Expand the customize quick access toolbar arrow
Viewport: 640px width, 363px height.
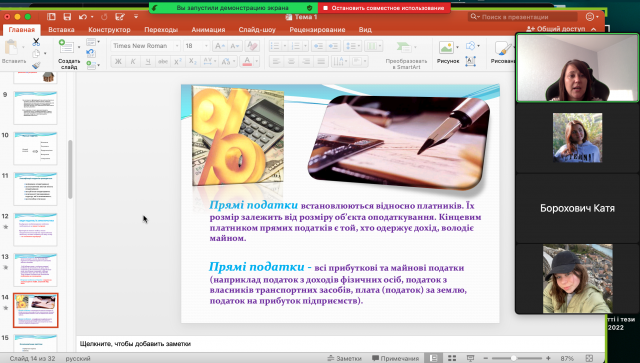(x=136, y=17)
